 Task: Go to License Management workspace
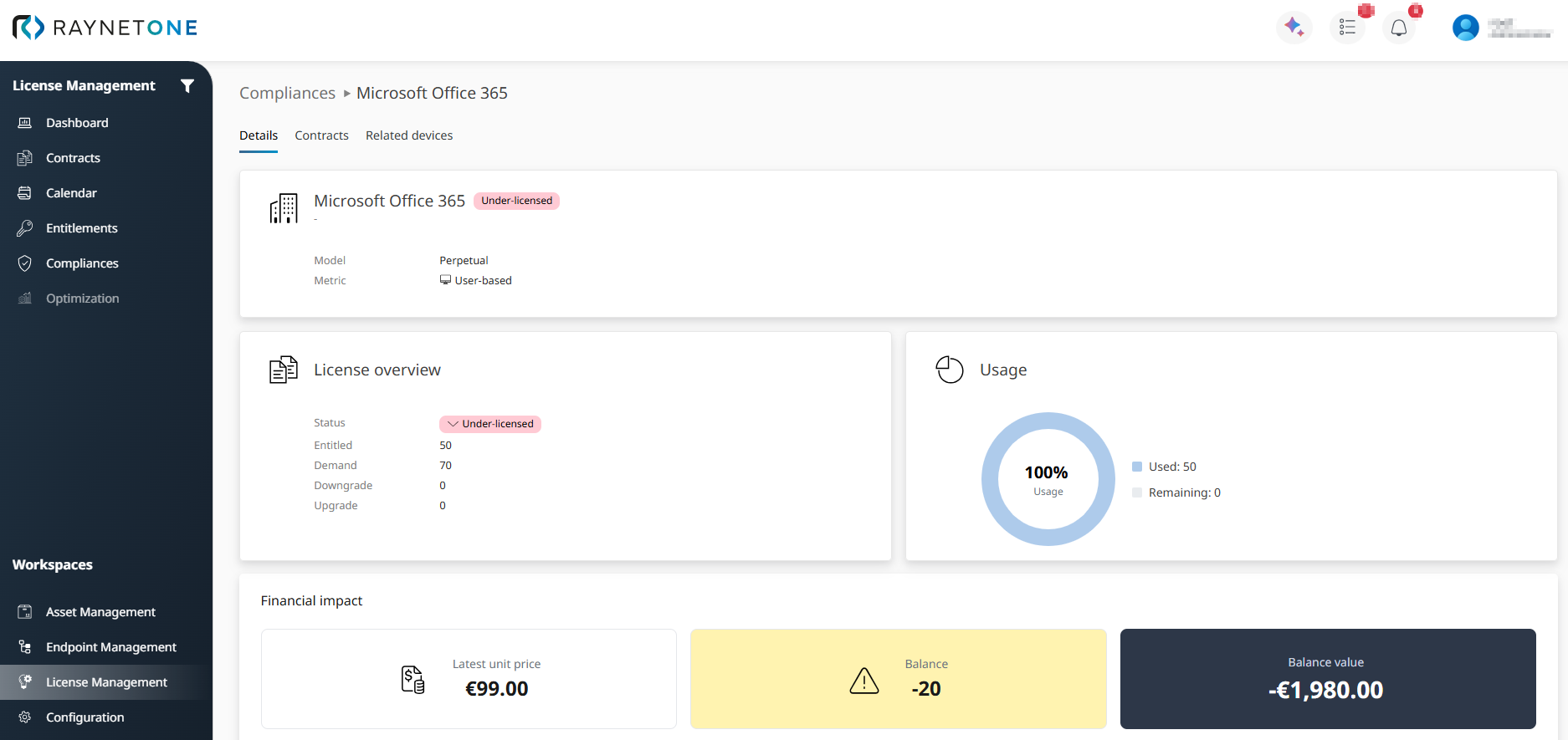click(x=106, y=682)
